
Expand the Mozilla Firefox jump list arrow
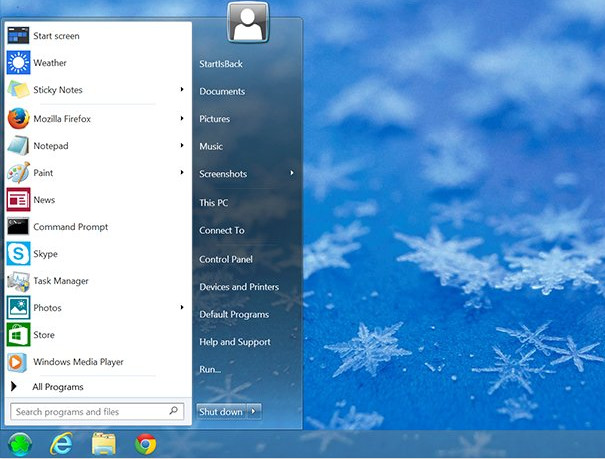(182, 118)
